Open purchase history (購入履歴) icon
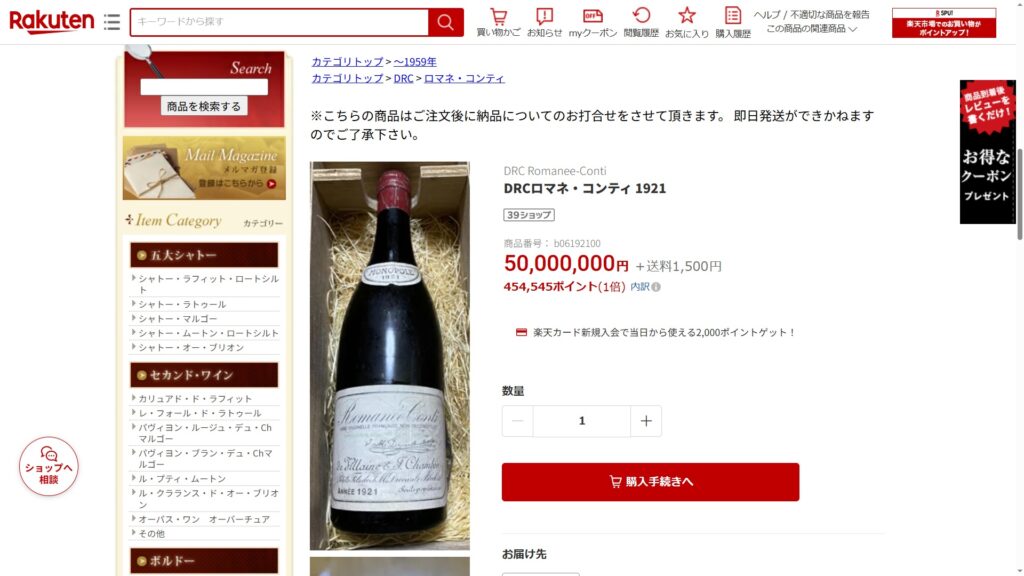1024x576 pixels. [733, 22]
